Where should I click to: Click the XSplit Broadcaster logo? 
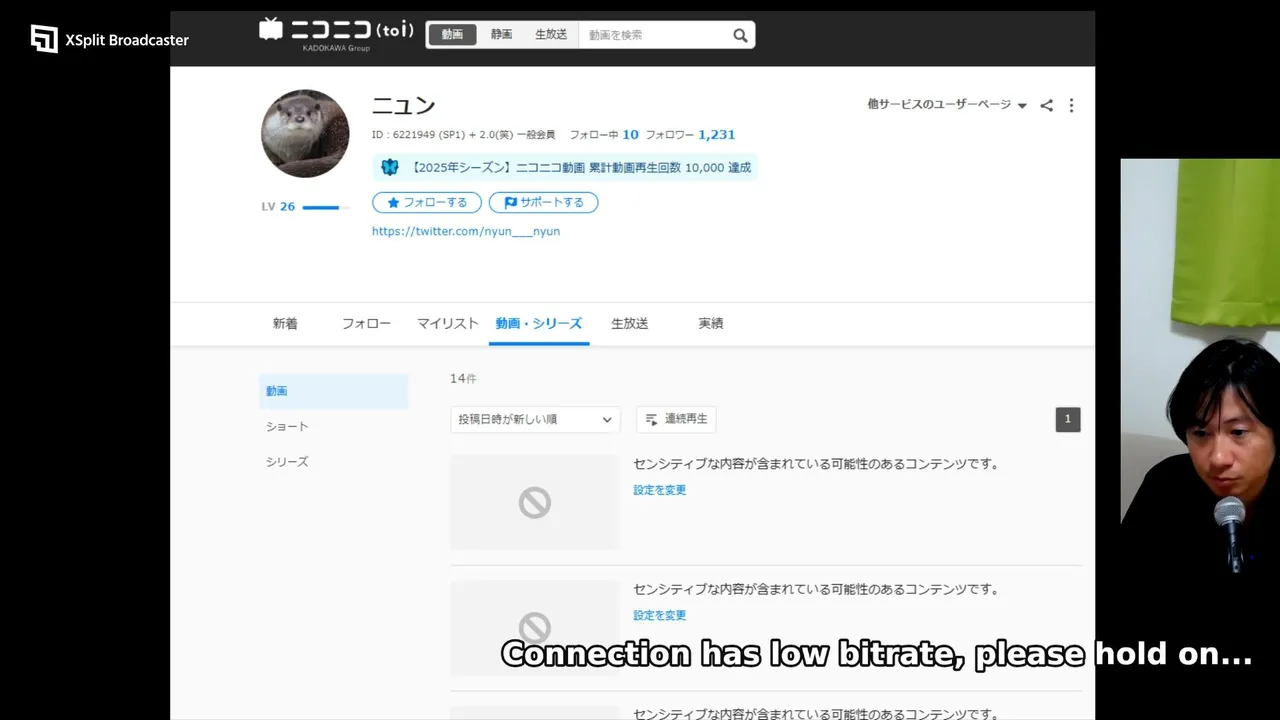point(110,39)
